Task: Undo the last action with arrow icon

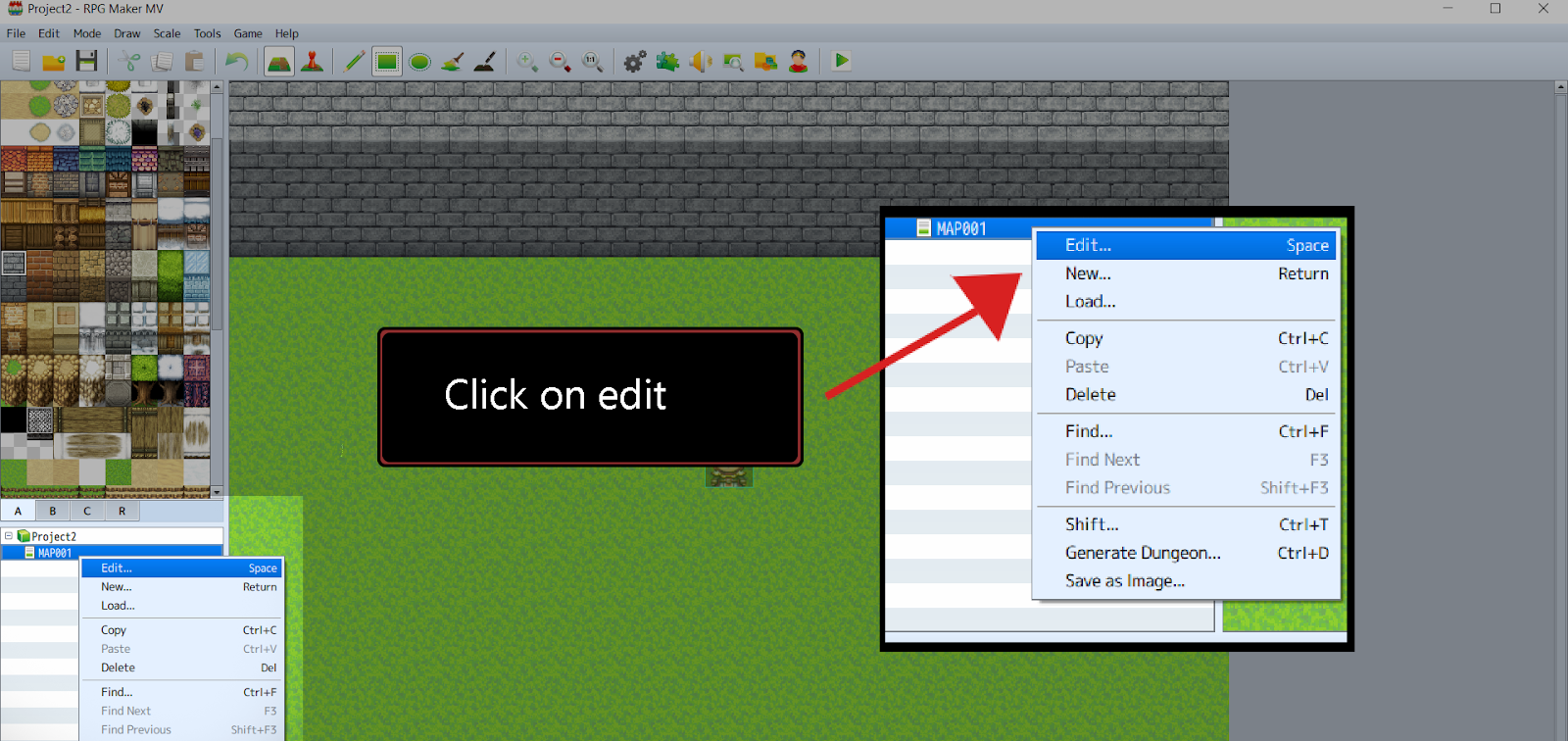Action: point(237,61)
